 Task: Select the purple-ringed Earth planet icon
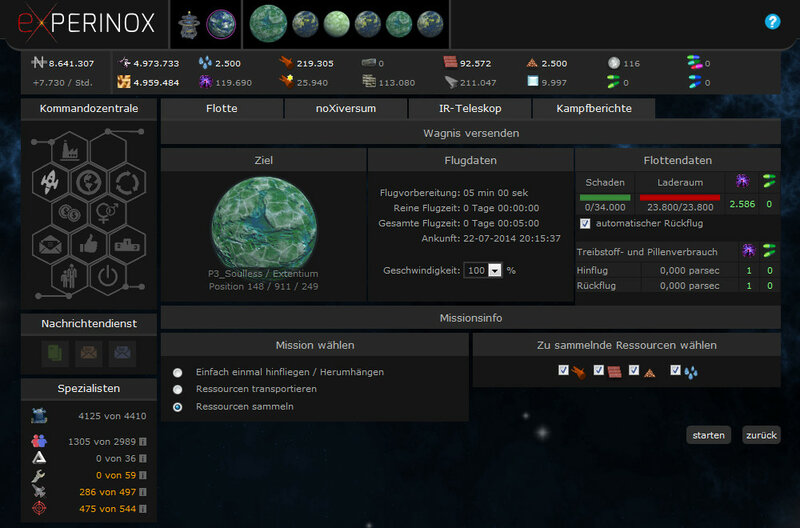[x=221, y=24]
